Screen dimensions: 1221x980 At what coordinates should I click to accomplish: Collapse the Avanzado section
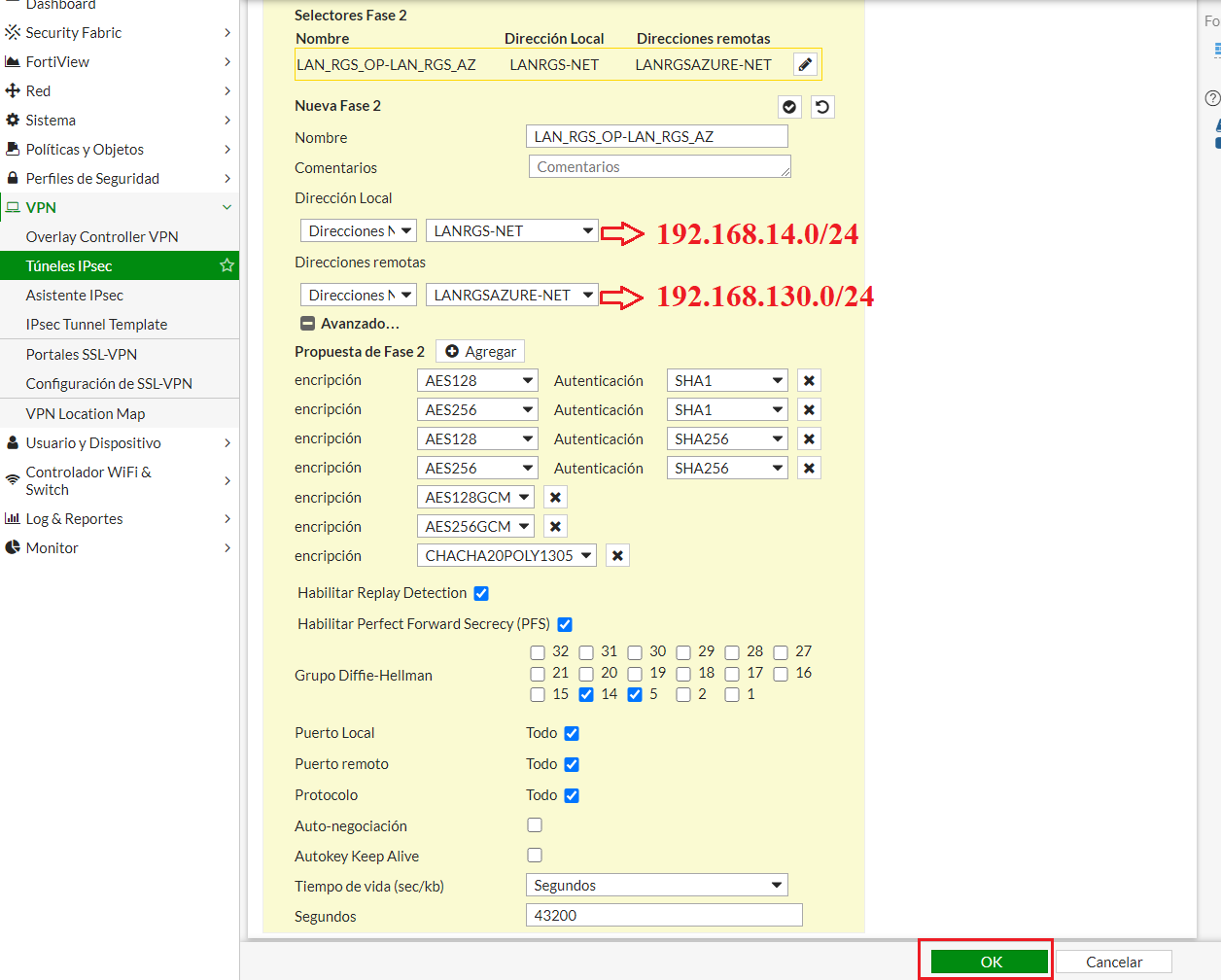point(307,323)
